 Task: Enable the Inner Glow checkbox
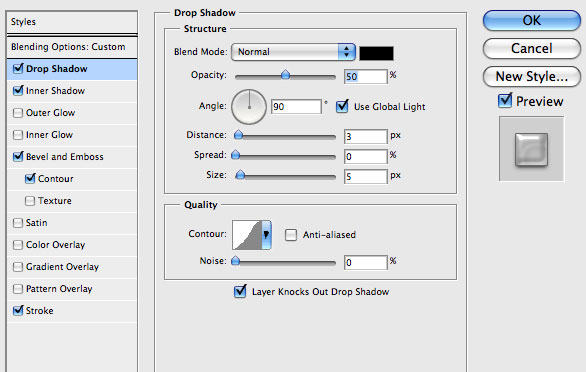click(18, 135)
